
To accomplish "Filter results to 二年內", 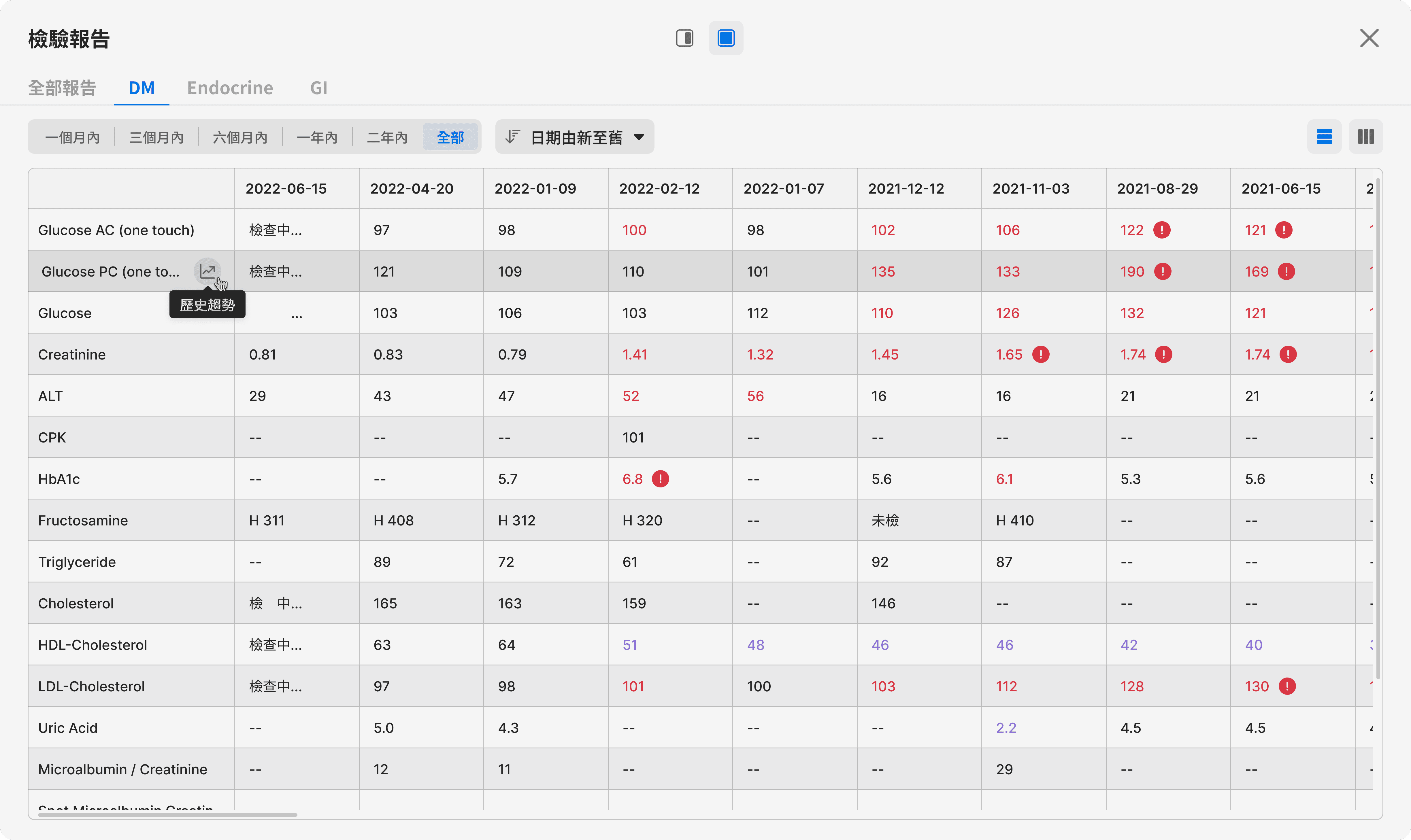I will click(x=387, y=137).
